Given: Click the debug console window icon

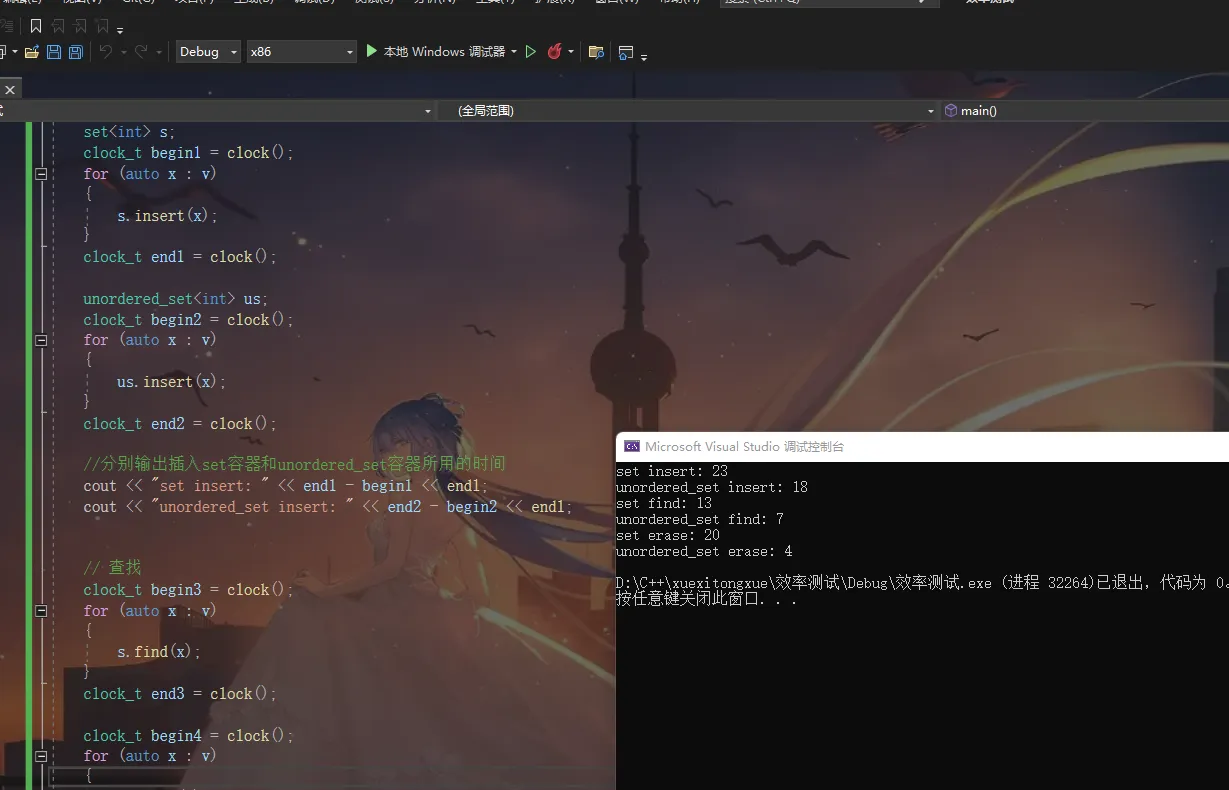Looking at the screenshot, I should 631,447.
